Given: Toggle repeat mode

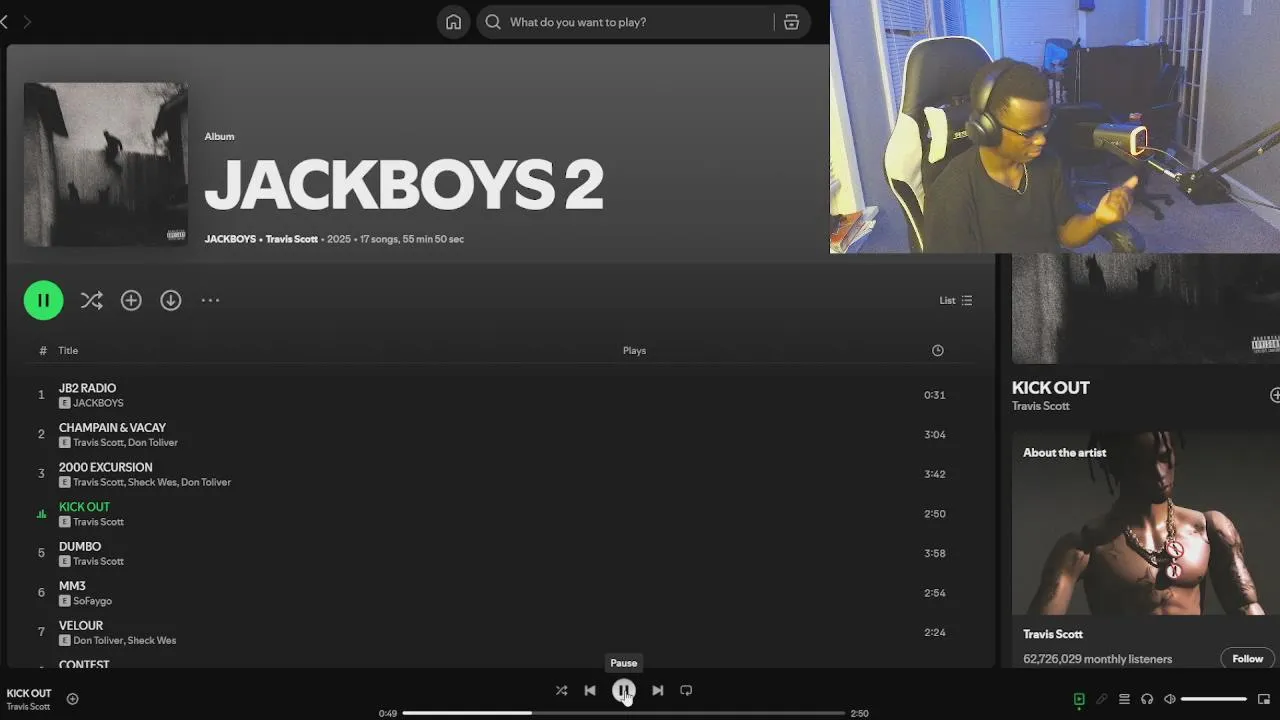Looking at the screenshot, I should 686,690.
